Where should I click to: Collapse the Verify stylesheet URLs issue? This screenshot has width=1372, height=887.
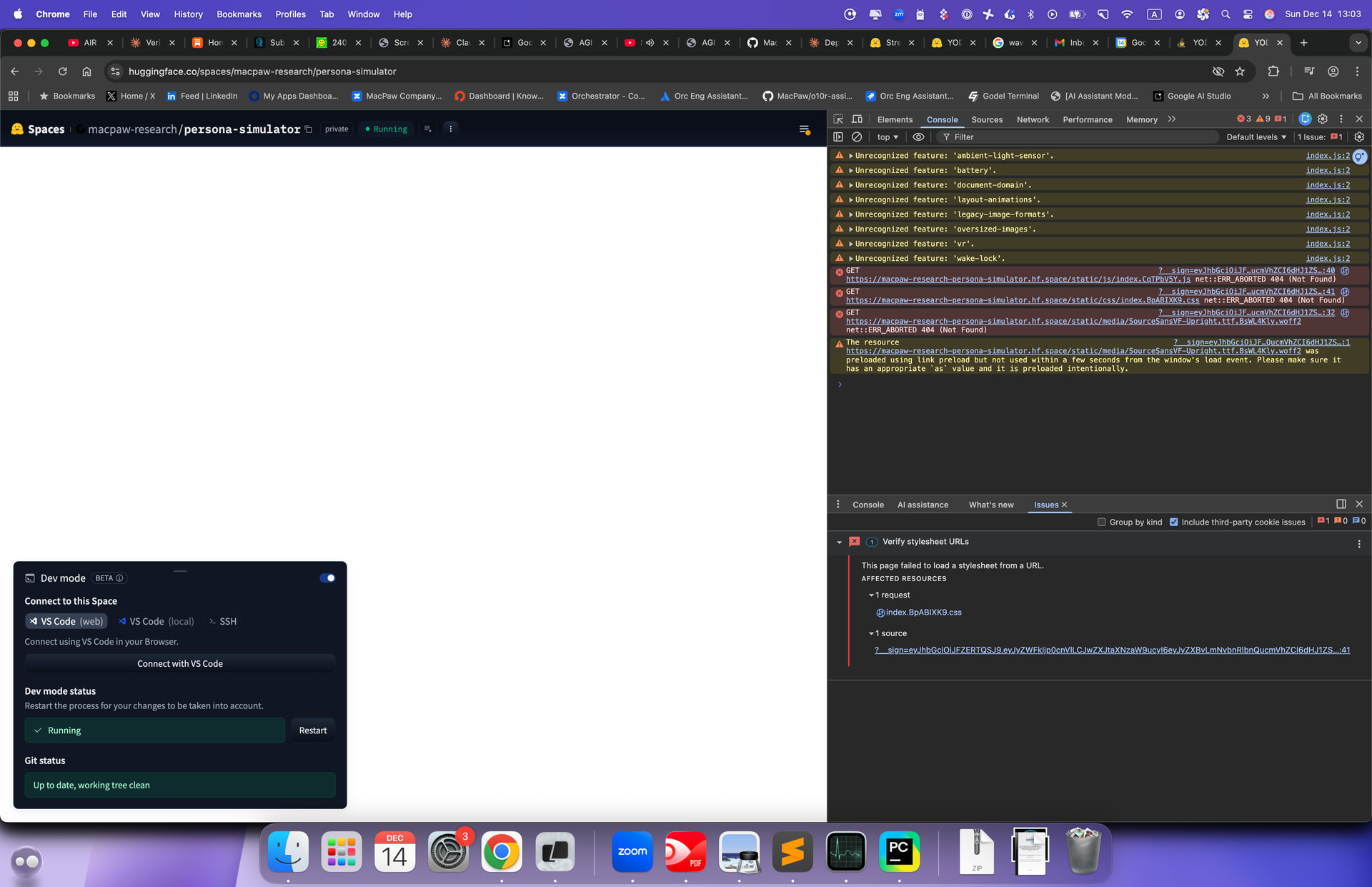pyautogui.click(x=839, y=542)
